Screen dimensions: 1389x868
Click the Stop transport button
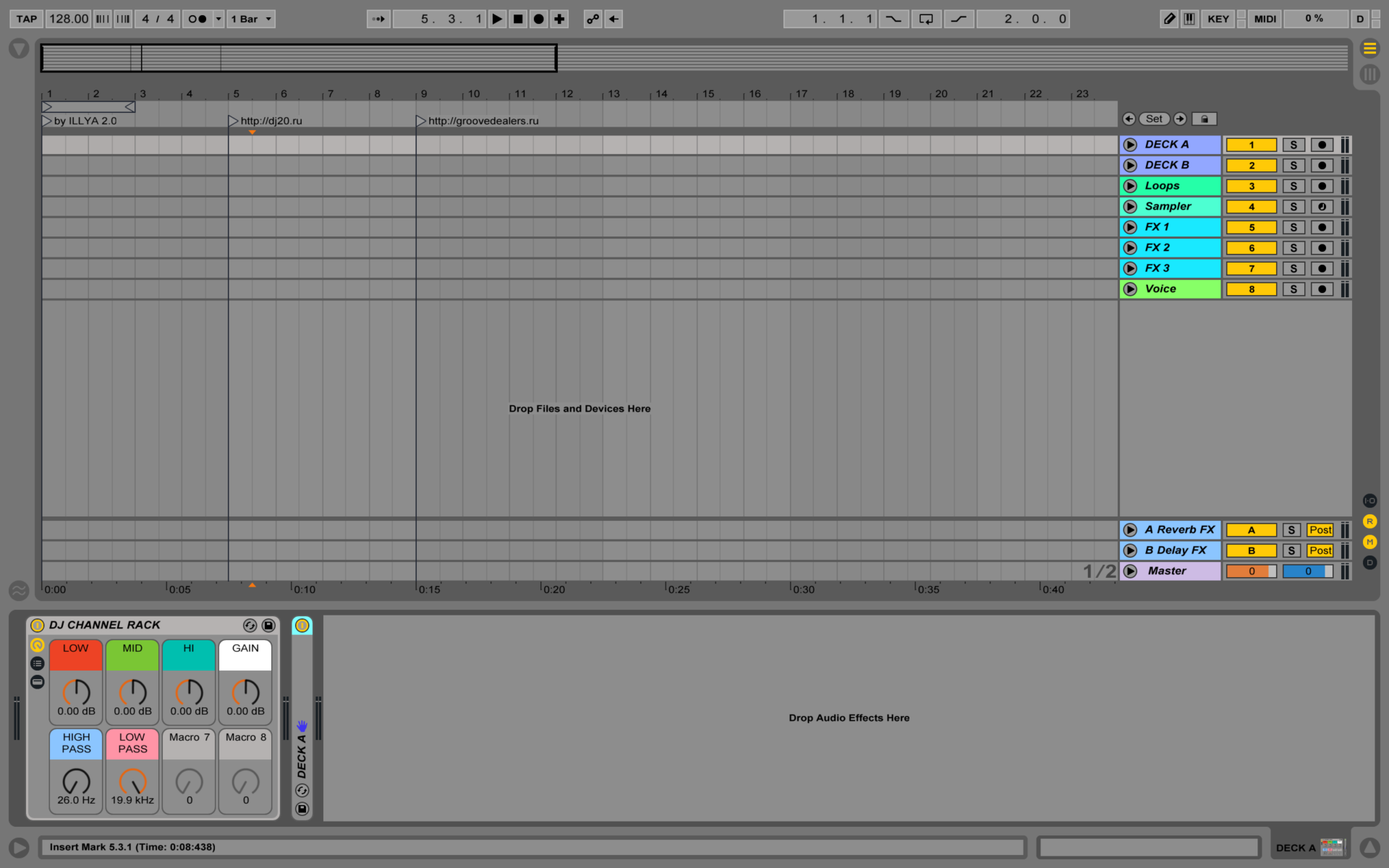point(518,19)
